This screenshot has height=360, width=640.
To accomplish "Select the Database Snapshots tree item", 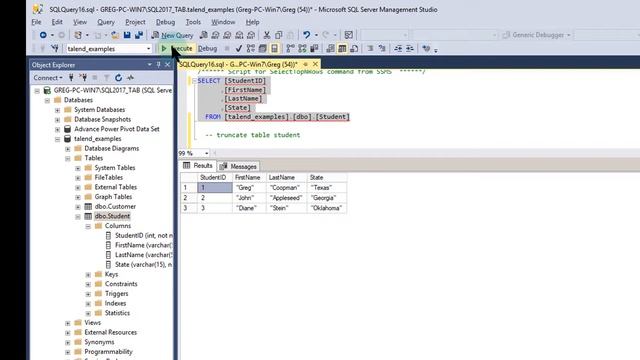I will point(102,120).
